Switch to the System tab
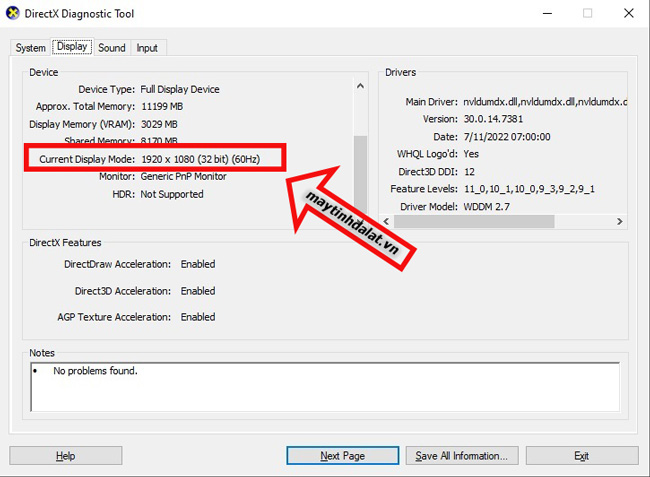 (x=30, y=48)
